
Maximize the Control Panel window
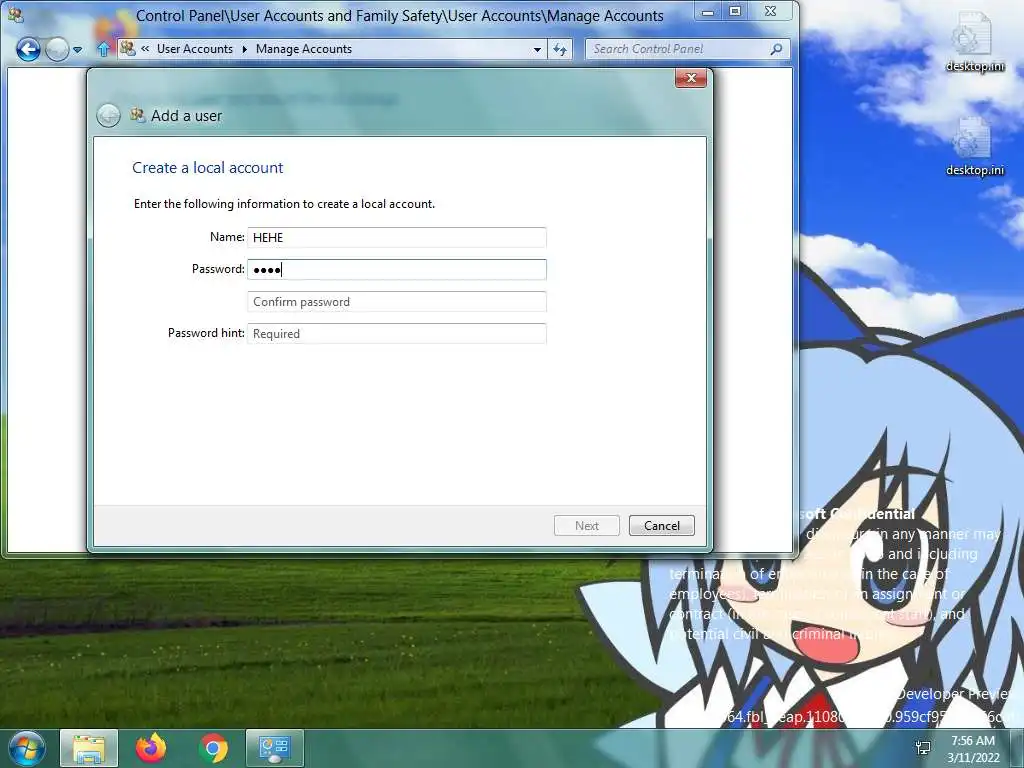point(735,11)
